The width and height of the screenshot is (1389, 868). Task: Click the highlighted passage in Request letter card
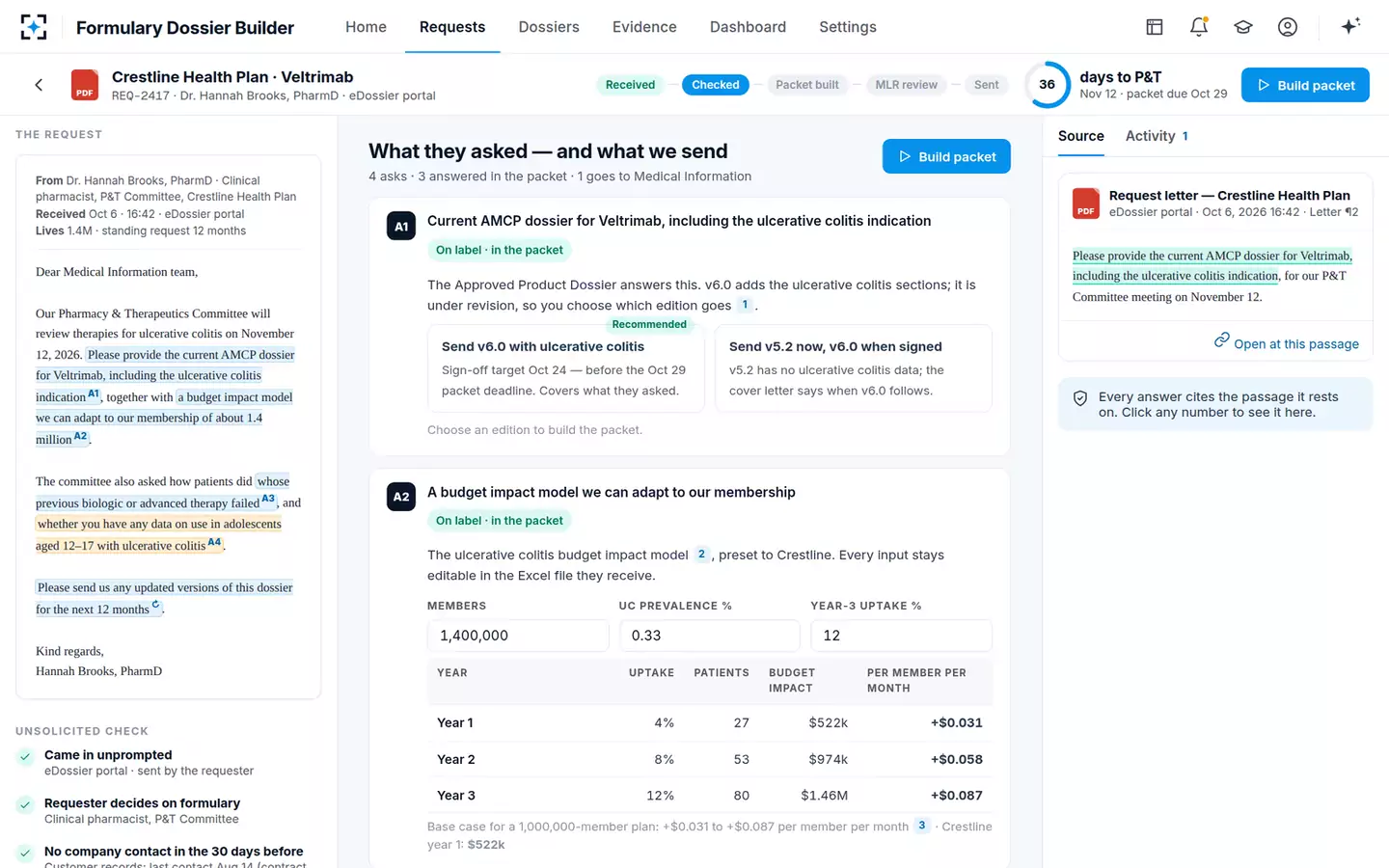point(1212,265)
